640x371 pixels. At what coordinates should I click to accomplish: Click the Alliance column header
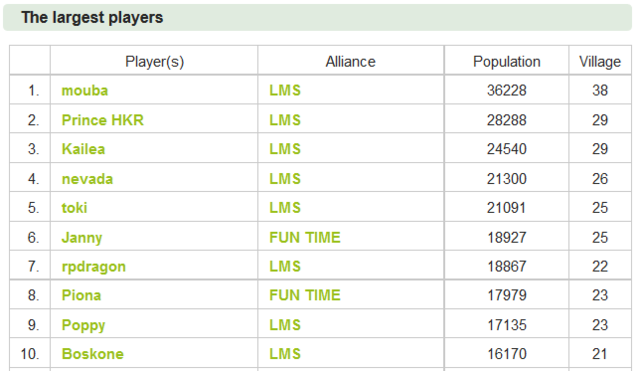point(350,62)
